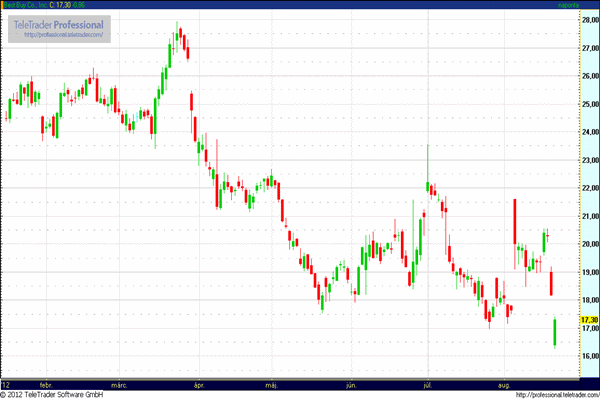Select the 'júl.' month on time axis
The width and height of the screenshot is (600, 400).
click(x=427, y=383)
